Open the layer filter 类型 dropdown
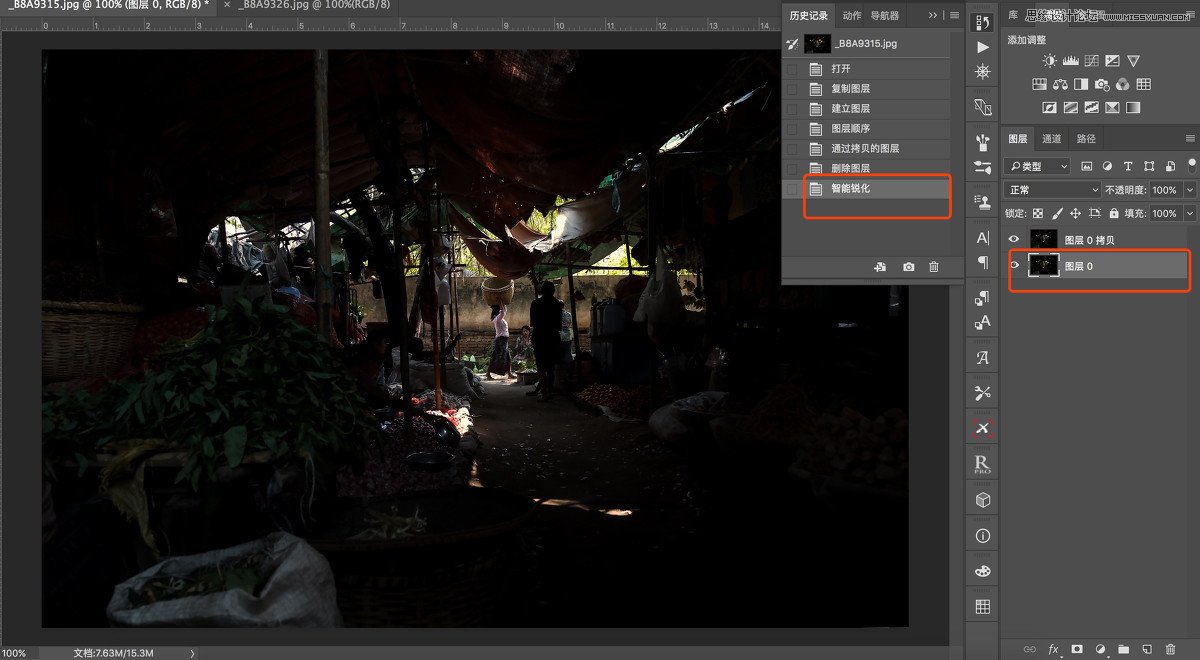 click(1037, 166)
